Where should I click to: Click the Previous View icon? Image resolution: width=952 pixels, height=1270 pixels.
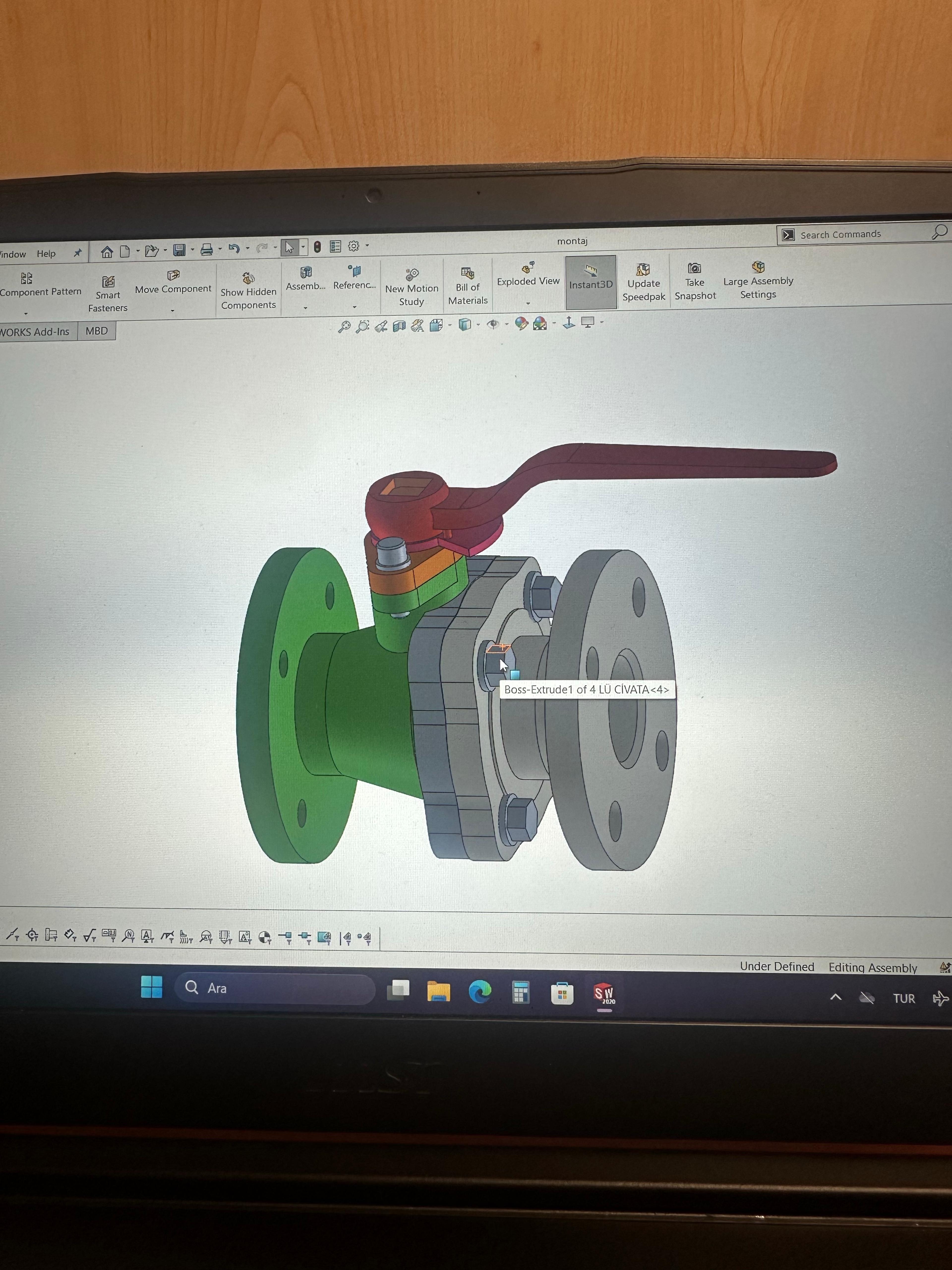pos(381,327)
